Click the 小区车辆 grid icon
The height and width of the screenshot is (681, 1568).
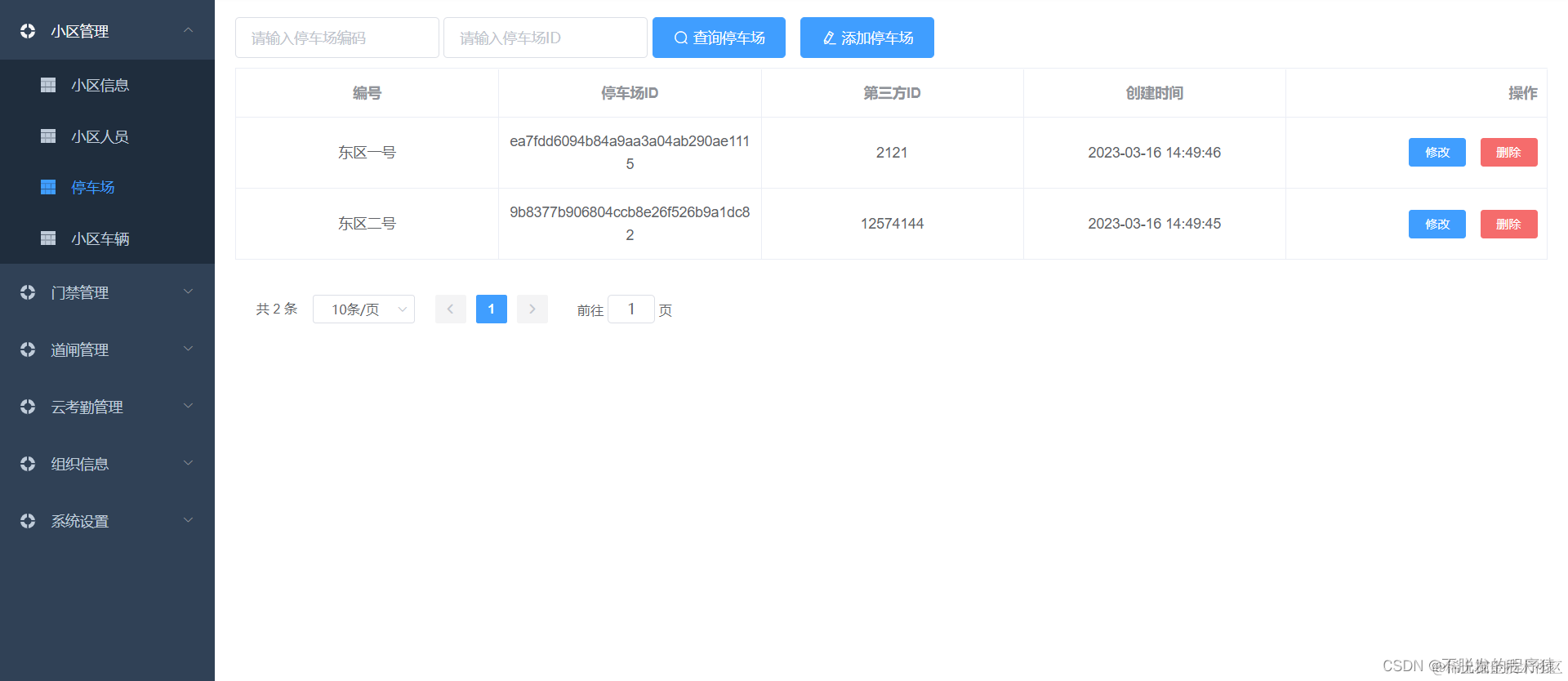48,238
